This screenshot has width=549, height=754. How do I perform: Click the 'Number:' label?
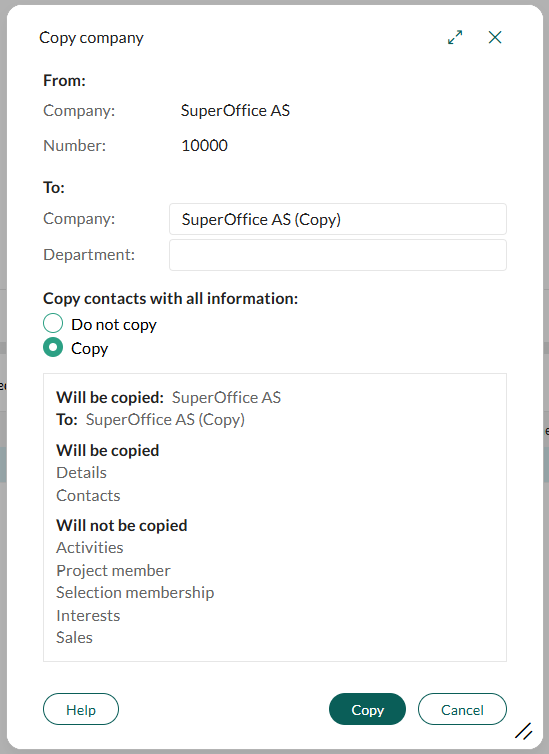coord(75,145)
